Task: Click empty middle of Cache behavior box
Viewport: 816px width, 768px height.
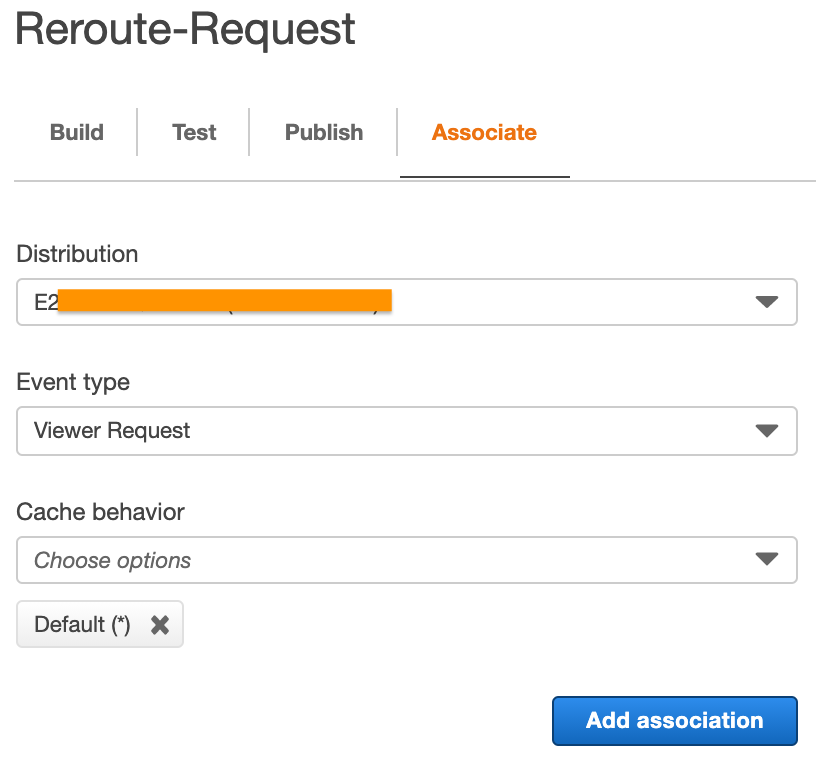Action: coord(468,560)
